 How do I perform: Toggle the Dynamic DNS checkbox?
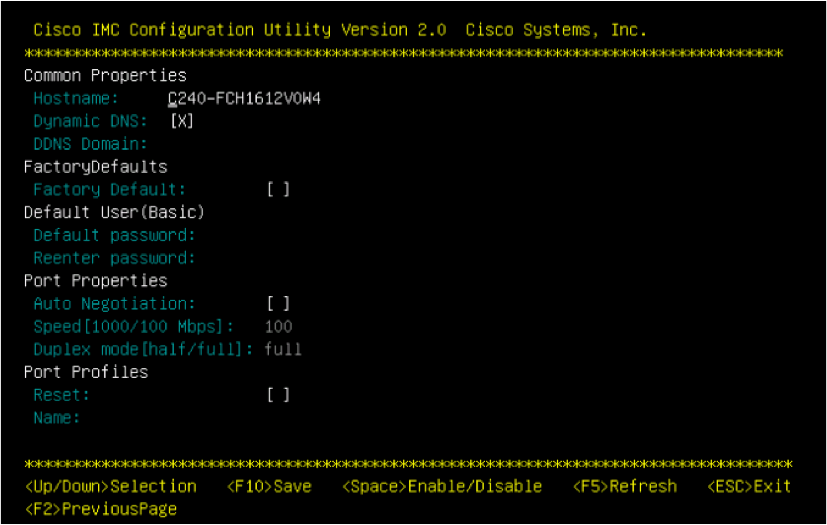[181, 121]
